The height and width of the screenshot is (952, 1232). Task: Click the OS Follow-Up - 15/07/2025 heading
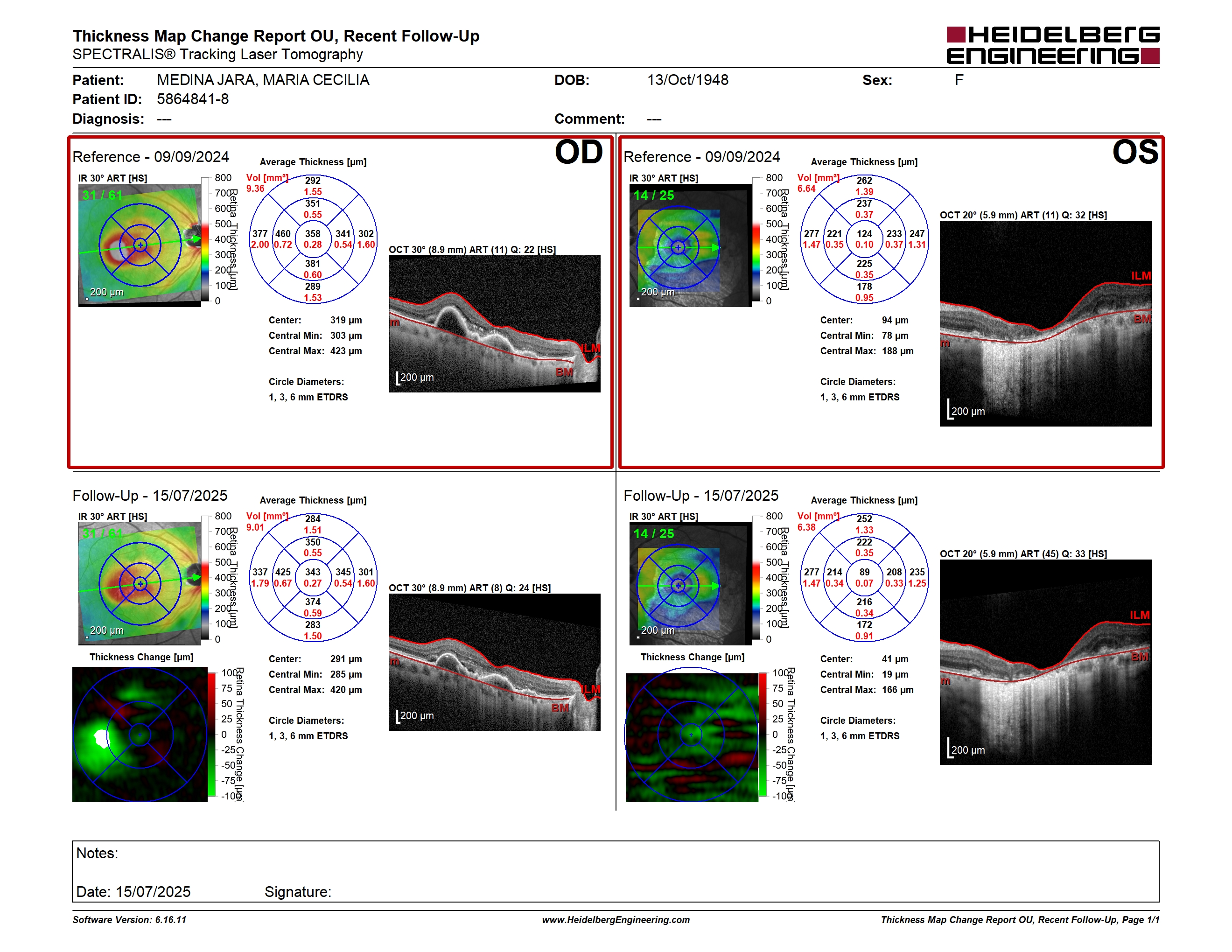click(701, 496)
